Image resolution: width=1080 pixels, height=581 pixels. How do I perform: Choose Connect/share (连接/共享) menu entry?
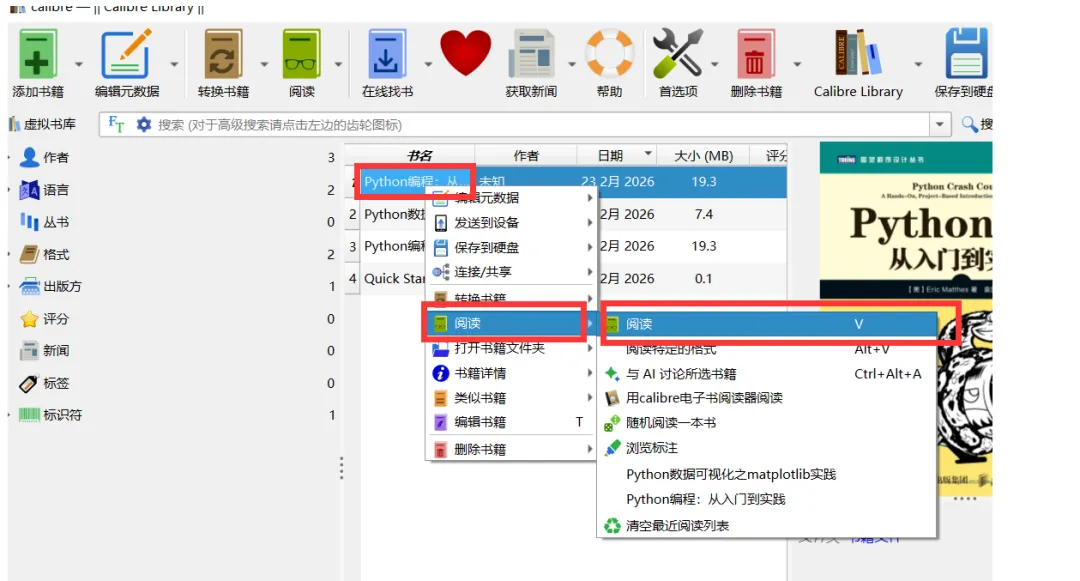pos(512,272)
